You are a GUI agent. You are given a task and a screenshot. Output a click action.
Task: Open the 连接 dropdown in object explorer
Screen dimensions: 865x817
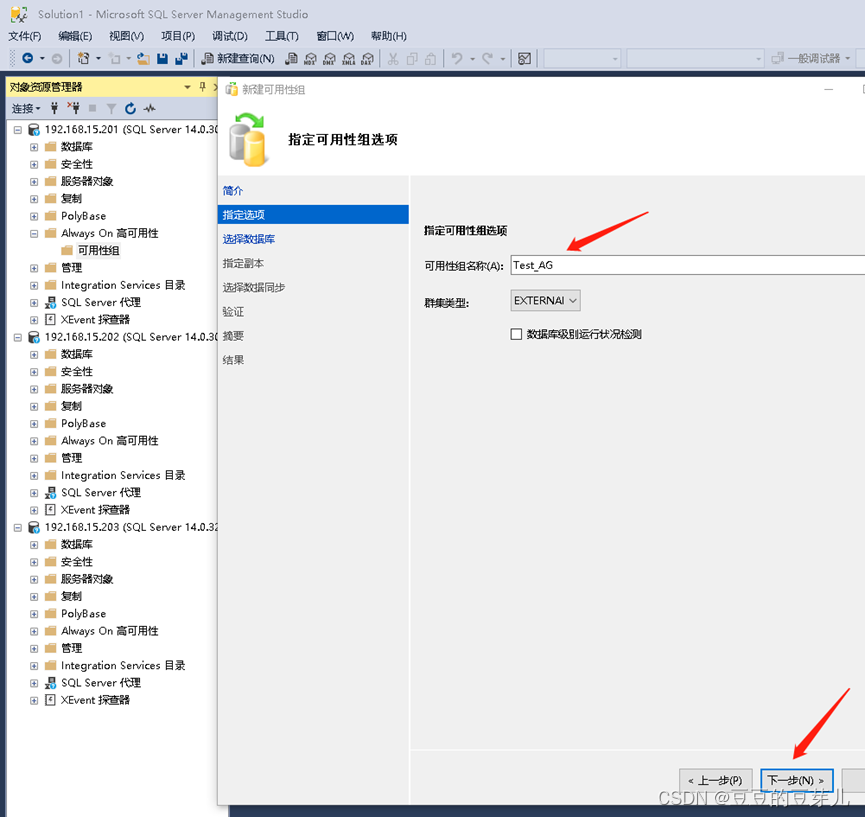pyautogui.click(x=26, y=109)
